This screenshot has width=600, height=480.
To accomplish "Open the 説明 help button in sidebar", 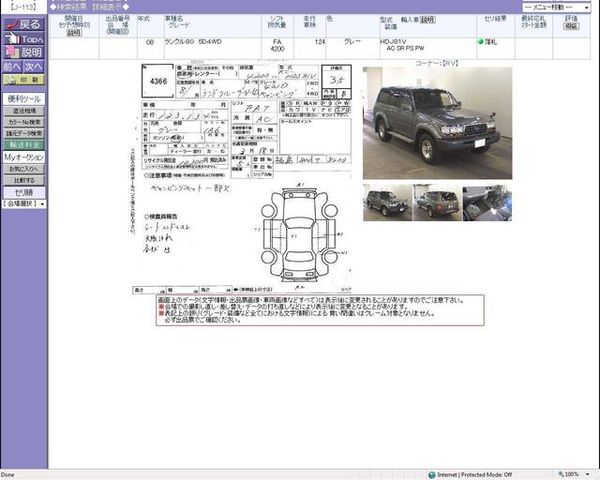I will 23,52.
